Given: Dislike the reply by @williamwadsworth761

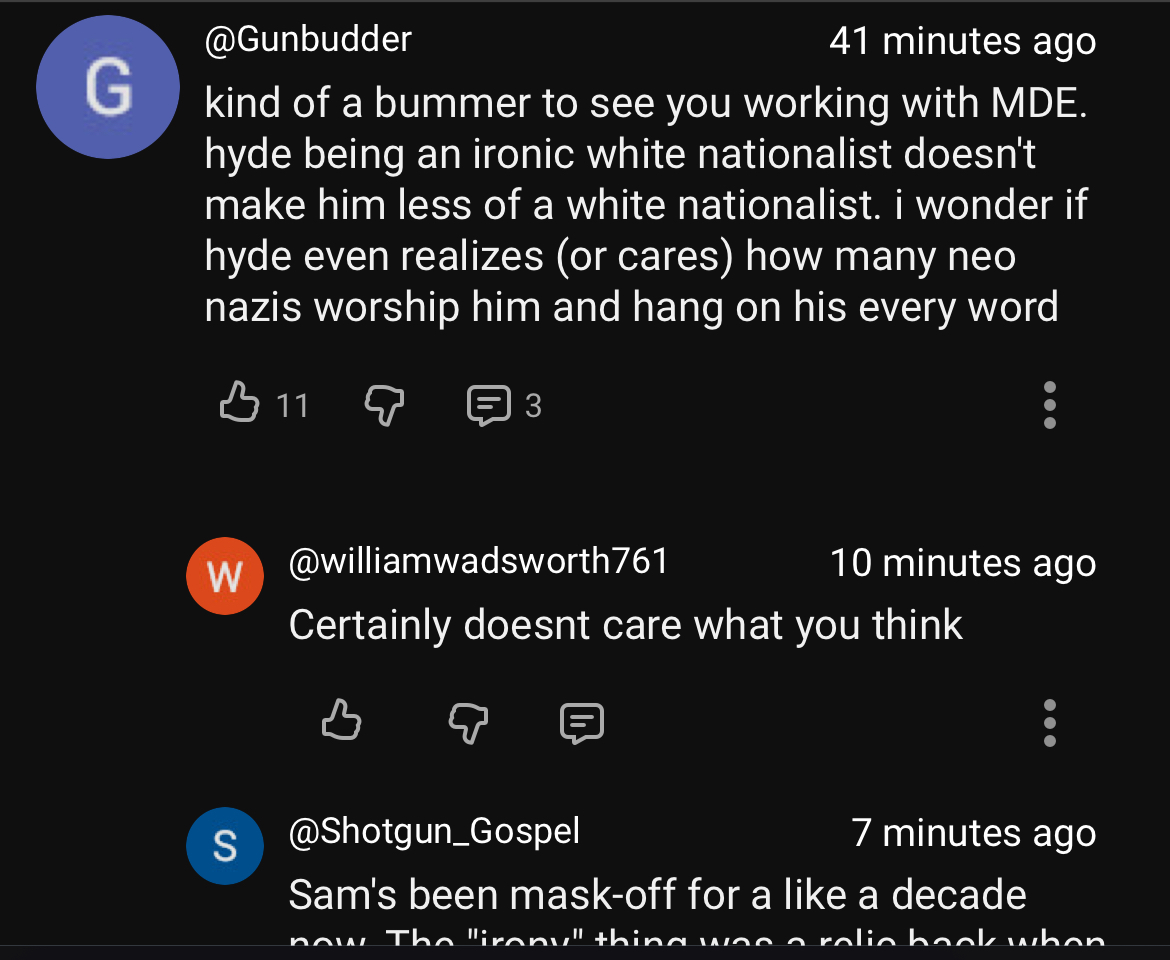Looking at the screenshot, I should click(x=467, y=721).
